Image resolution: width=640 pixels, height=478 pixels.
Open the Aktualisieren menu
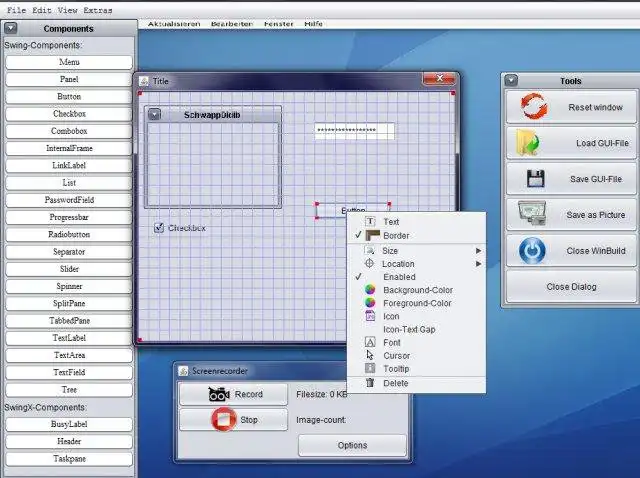click(x=174, y=24)
